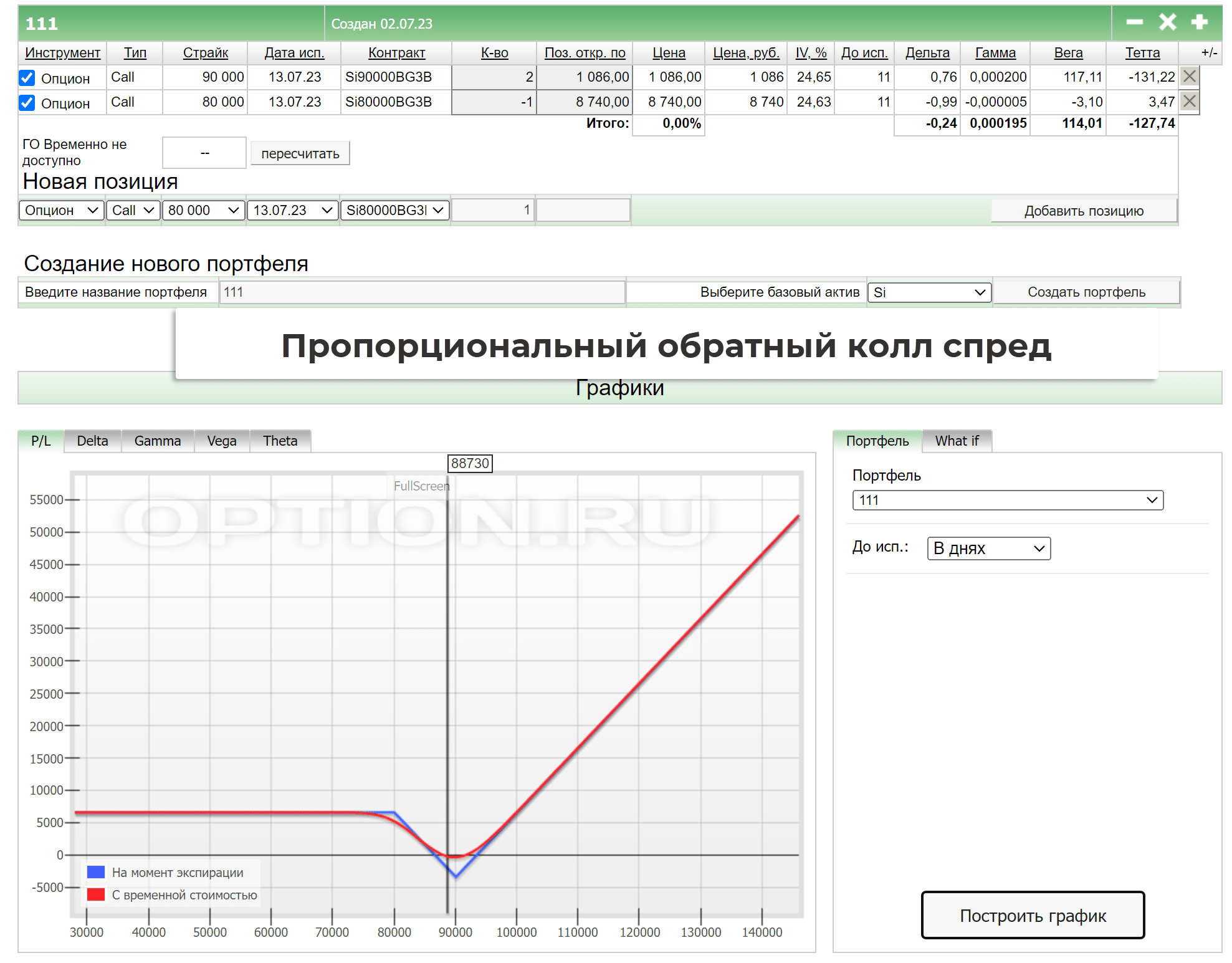This screenshot has height=963, width=1232.
Task: Delete the 90 000 strike option row
Action: (1189, 77)
